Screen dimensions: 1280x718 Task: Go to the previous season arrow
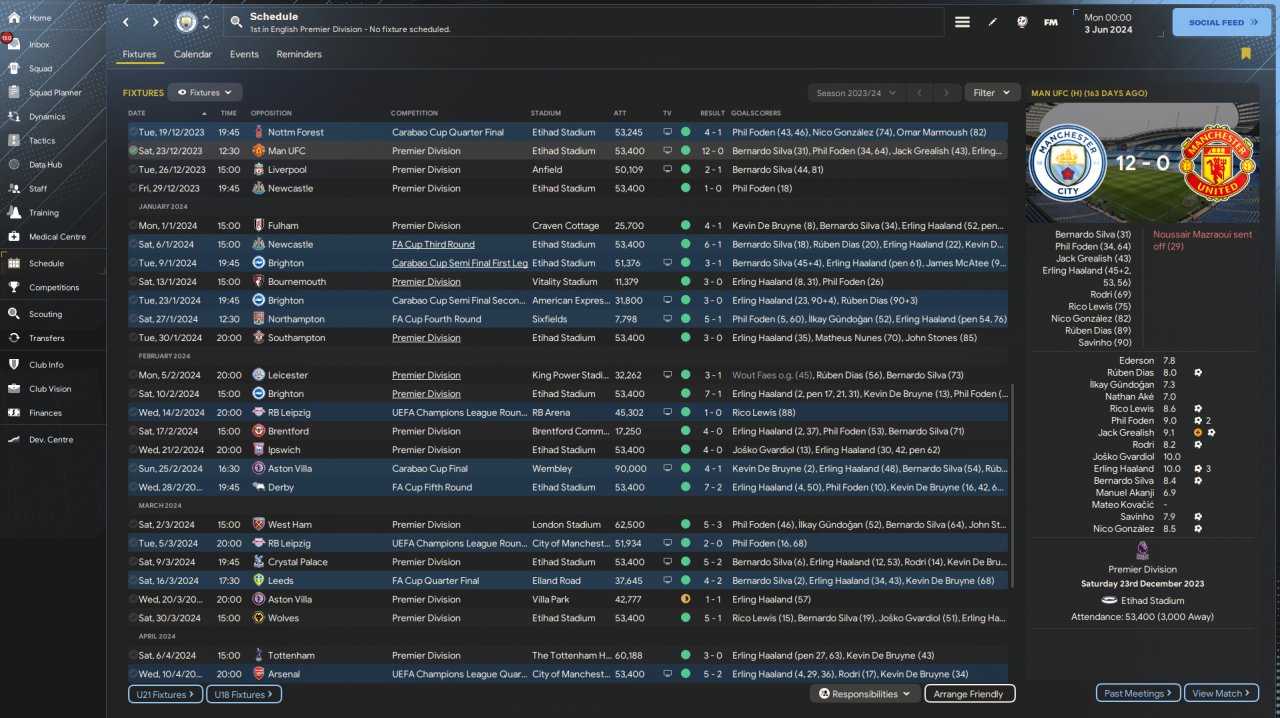point(919,92)
